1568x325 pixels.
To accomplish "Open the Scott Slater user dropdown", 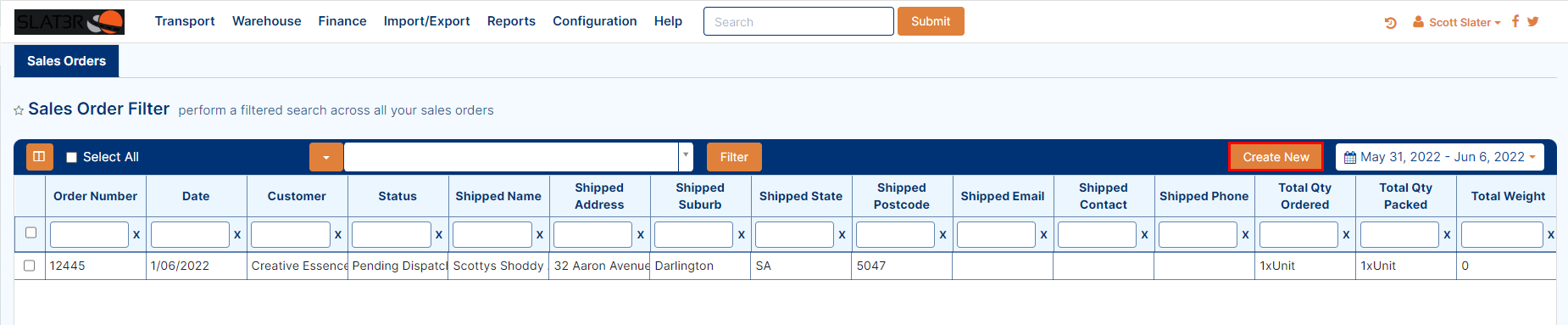I will (1456, 22).
